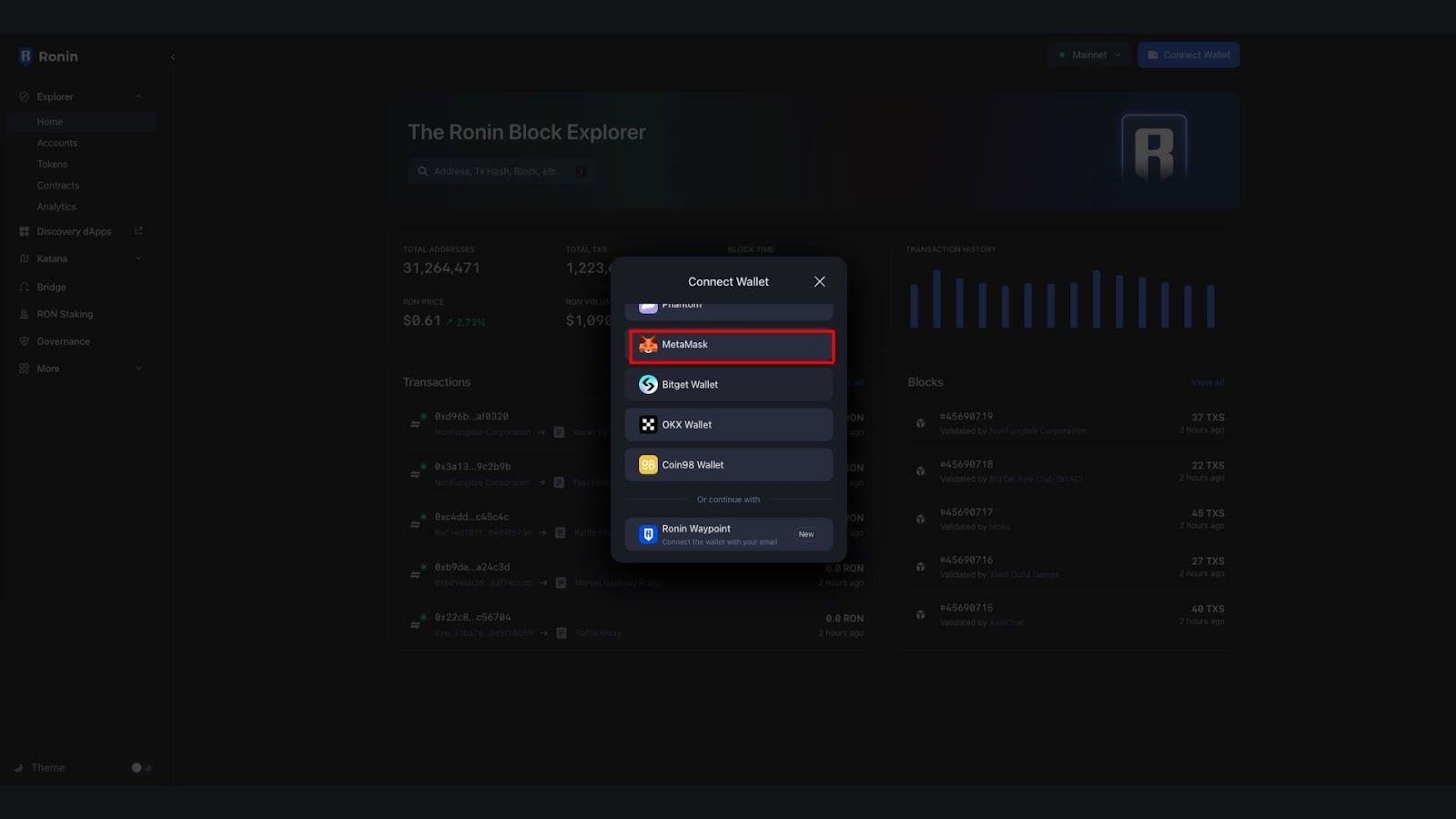The width and height of the screenshot is (1456, 819).
Task: Click Raffle Proxy contract link in last transaction
Action: [x=598, y=632]
